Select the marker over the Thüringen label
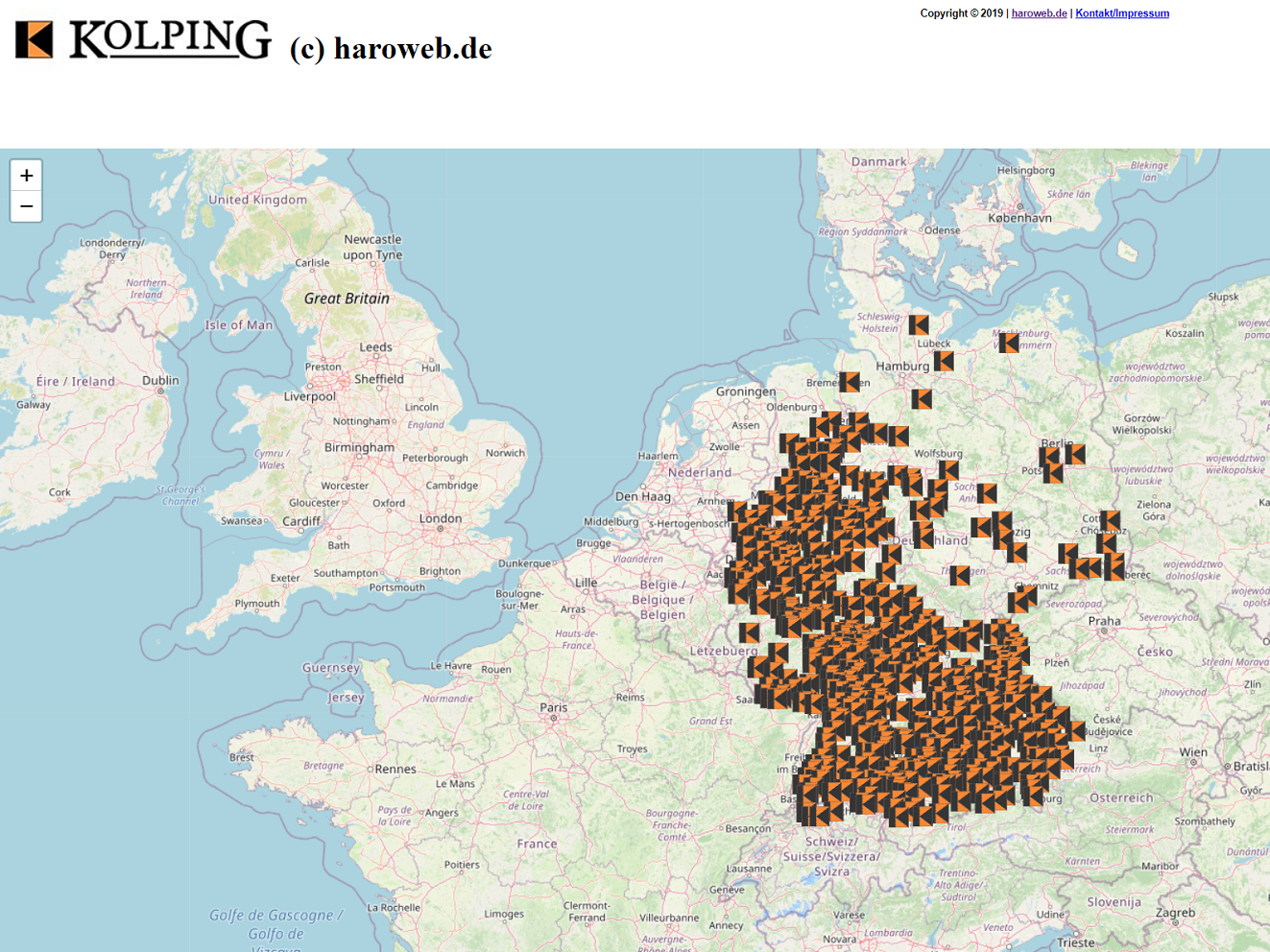1270x952 pixels. tap(959, 576)
